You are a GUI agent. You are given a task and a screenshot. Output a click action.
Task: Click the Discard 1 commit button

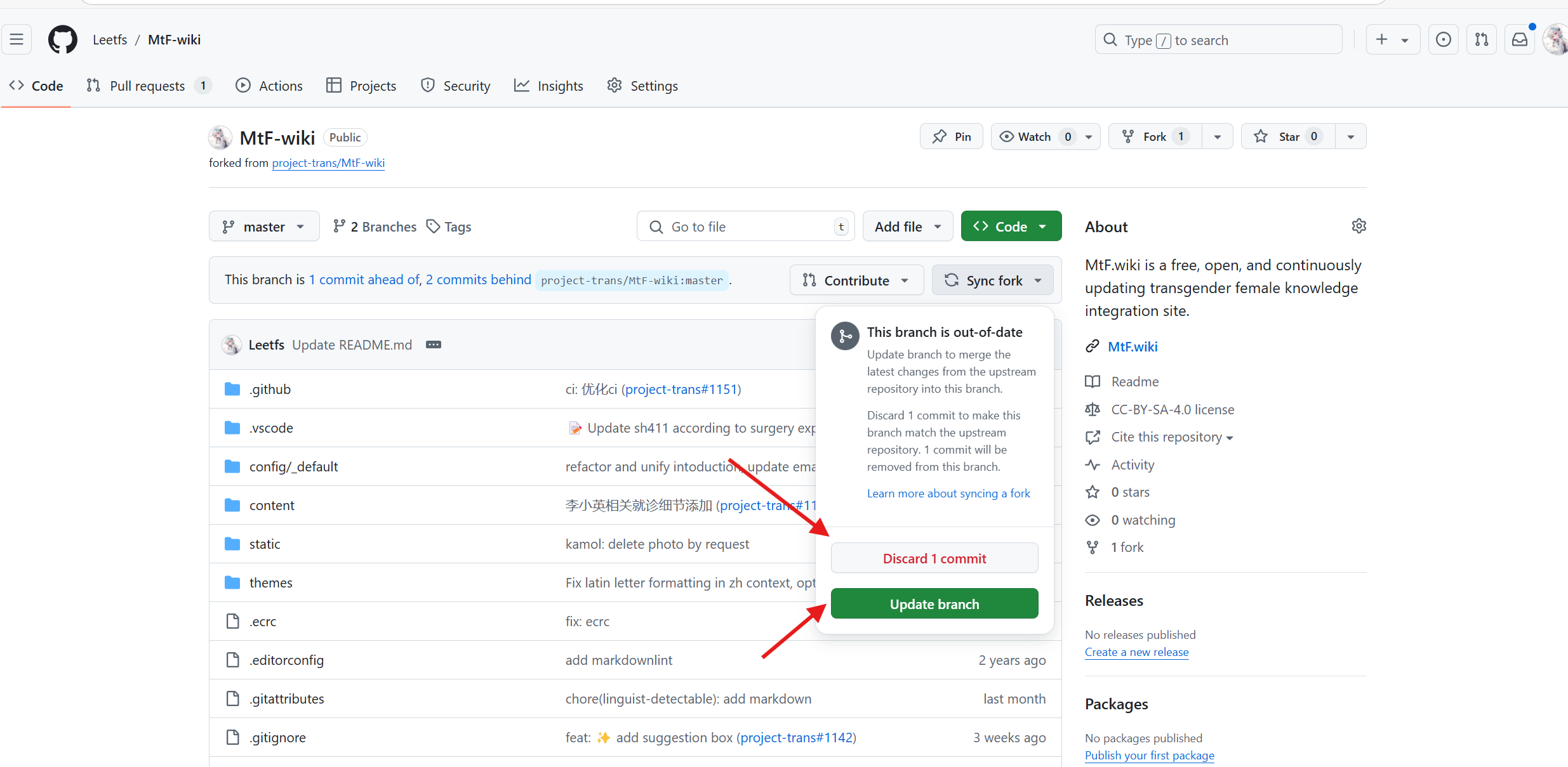click(x=934, y=558)
